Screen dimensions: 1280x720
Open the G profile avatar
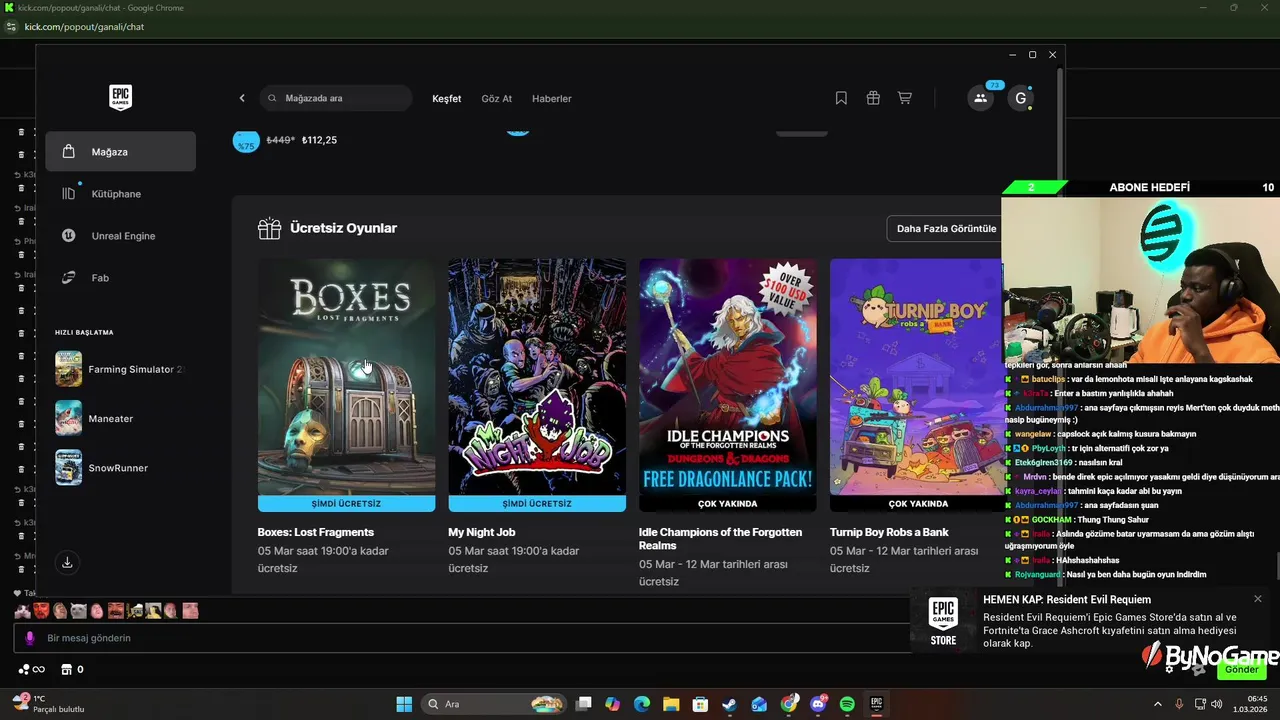pos(1020,98)
